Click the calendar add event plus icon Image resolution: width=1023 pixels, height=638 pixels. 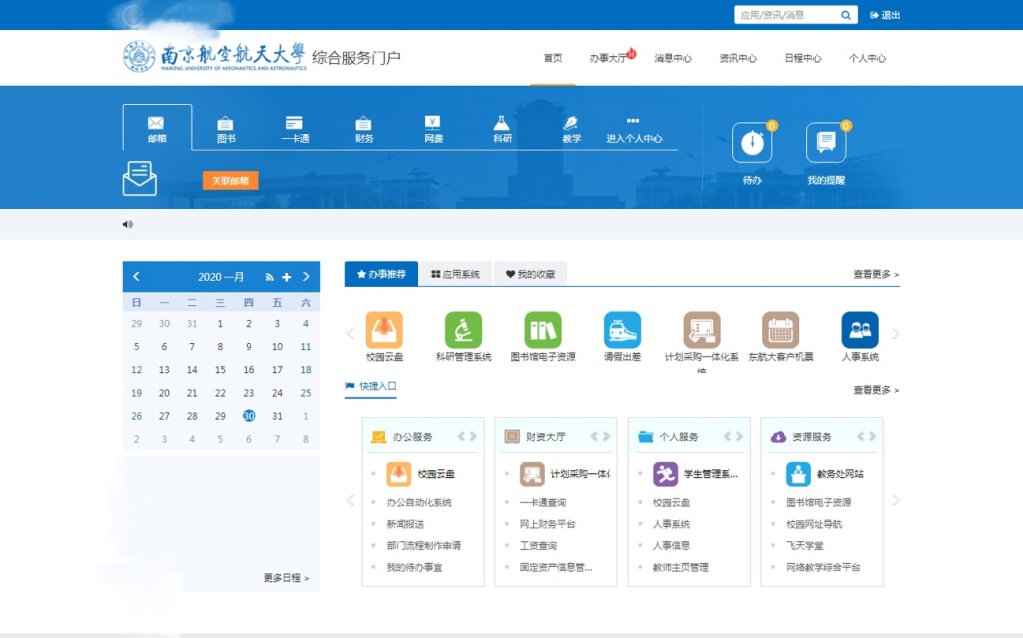point(287,277)
